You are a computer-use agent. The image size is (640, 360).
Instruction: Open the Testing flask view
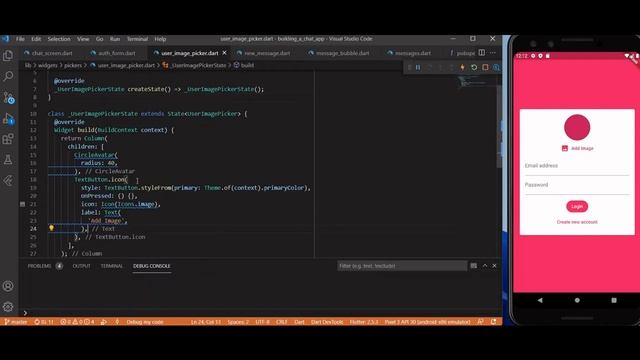click(8, 160)
